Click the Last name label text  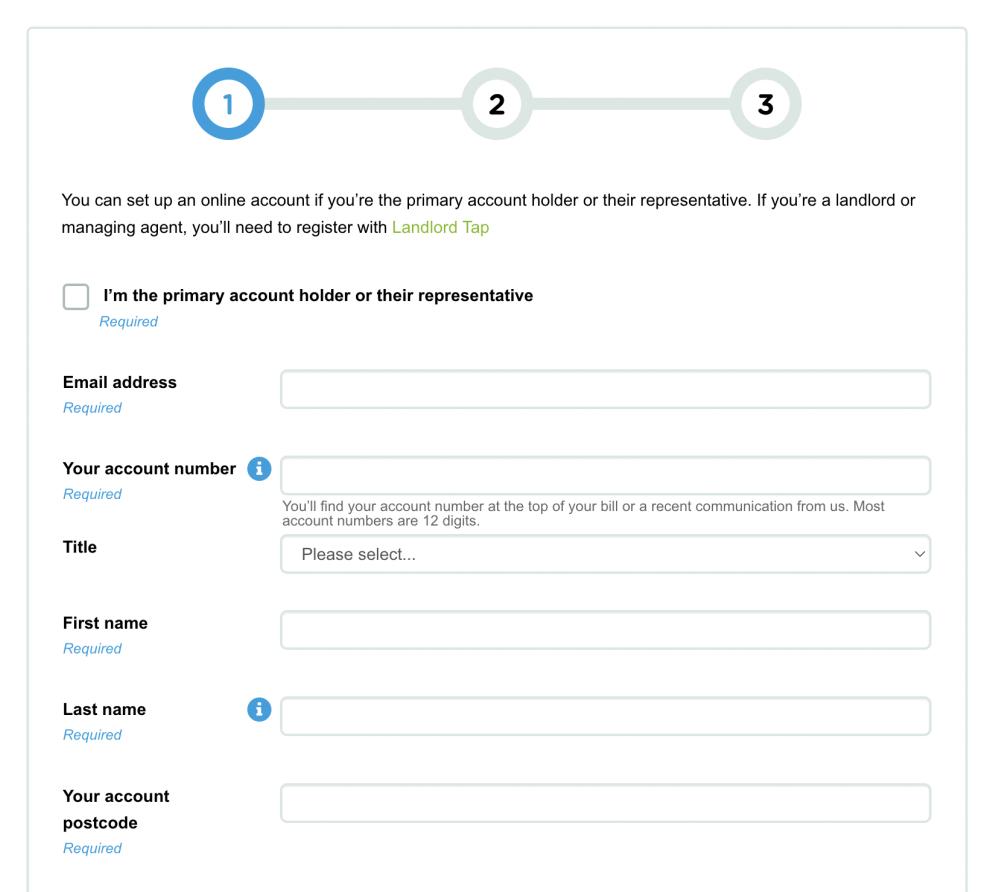(104, 709)
